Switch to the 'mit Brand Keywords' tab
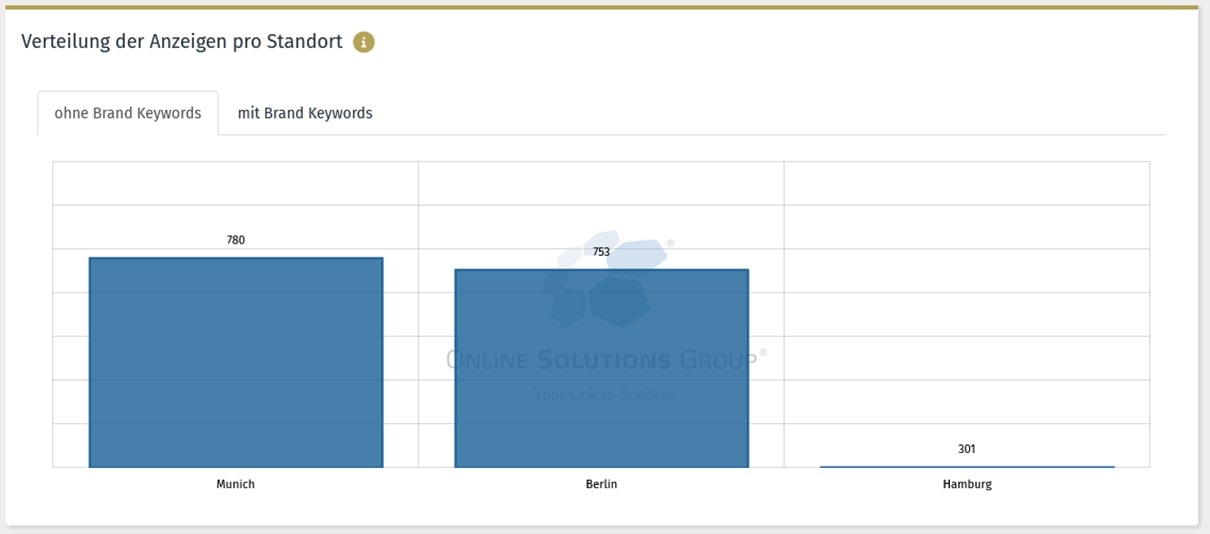1210x534 pixels. 305,113
